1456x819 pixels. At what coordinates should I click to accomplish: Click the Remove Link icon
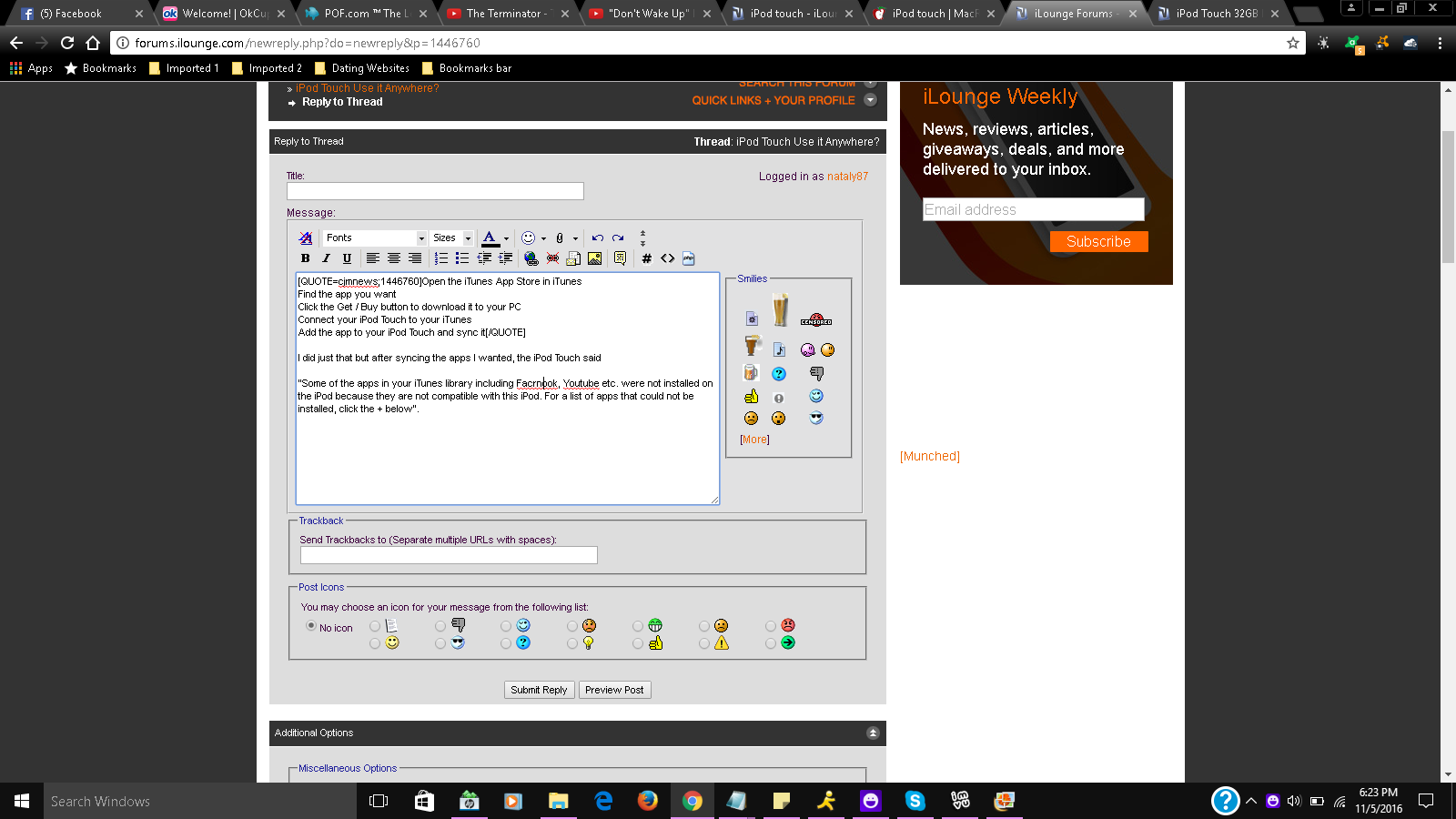pyautogui.click(x=552, y=258)
